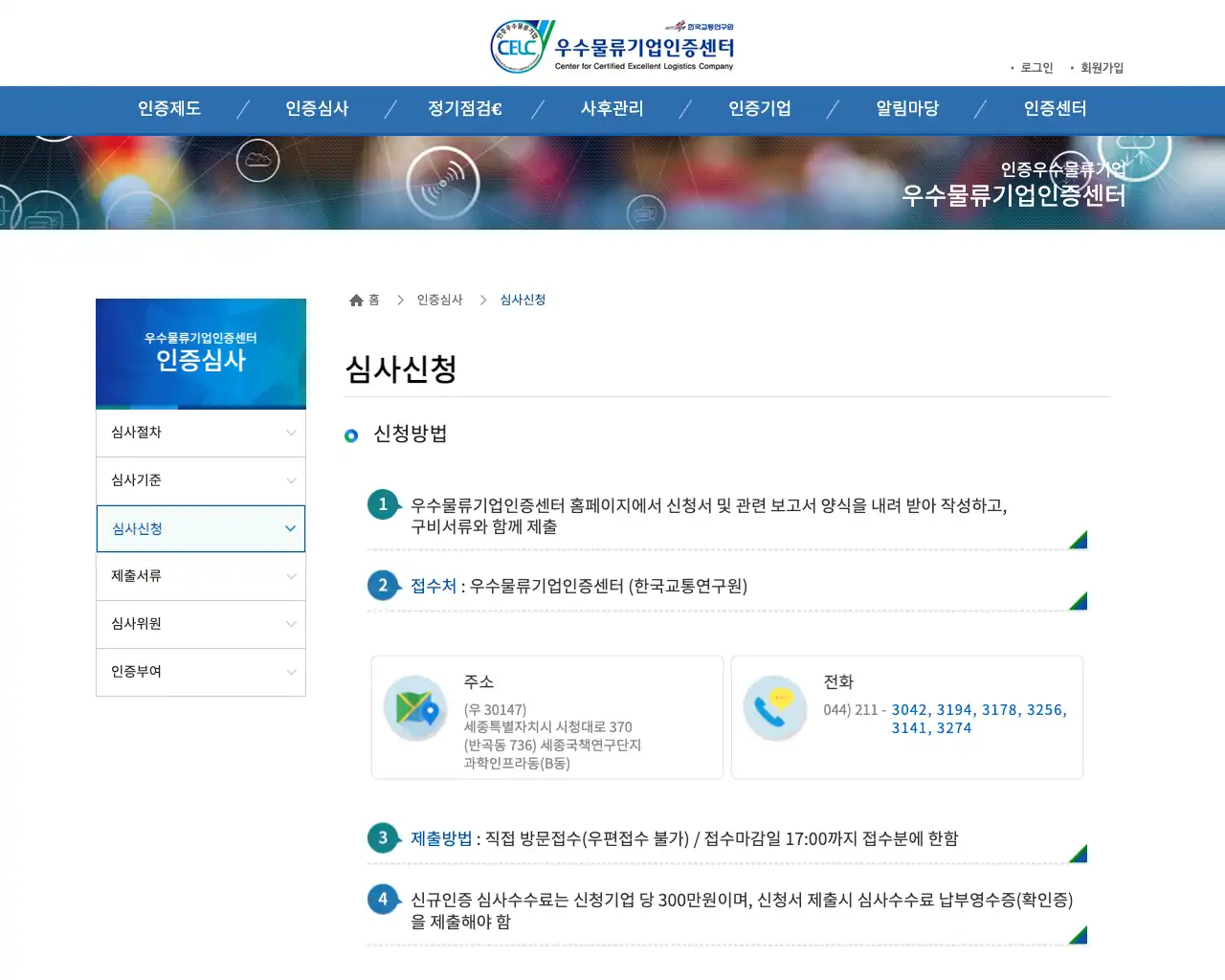Screen dimensions: 1225x980
Task: Click the map location icon beside 주소
Action: pos(415,708)
